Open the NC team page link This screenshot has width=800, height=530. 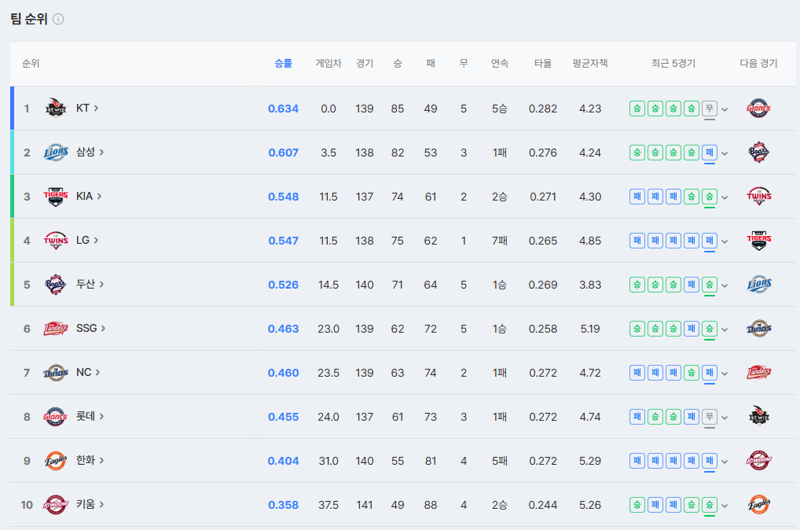pyautogui.click(x=88, y=372)
